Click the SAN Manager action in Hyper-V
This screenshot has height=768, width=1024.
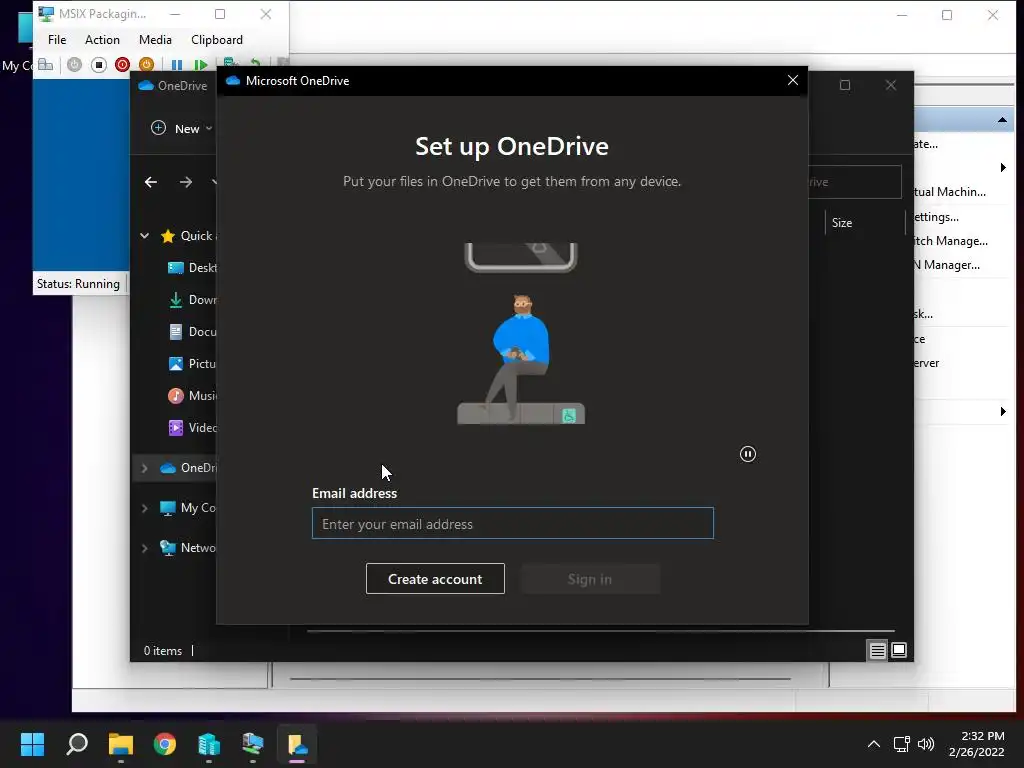coord(947,264)
